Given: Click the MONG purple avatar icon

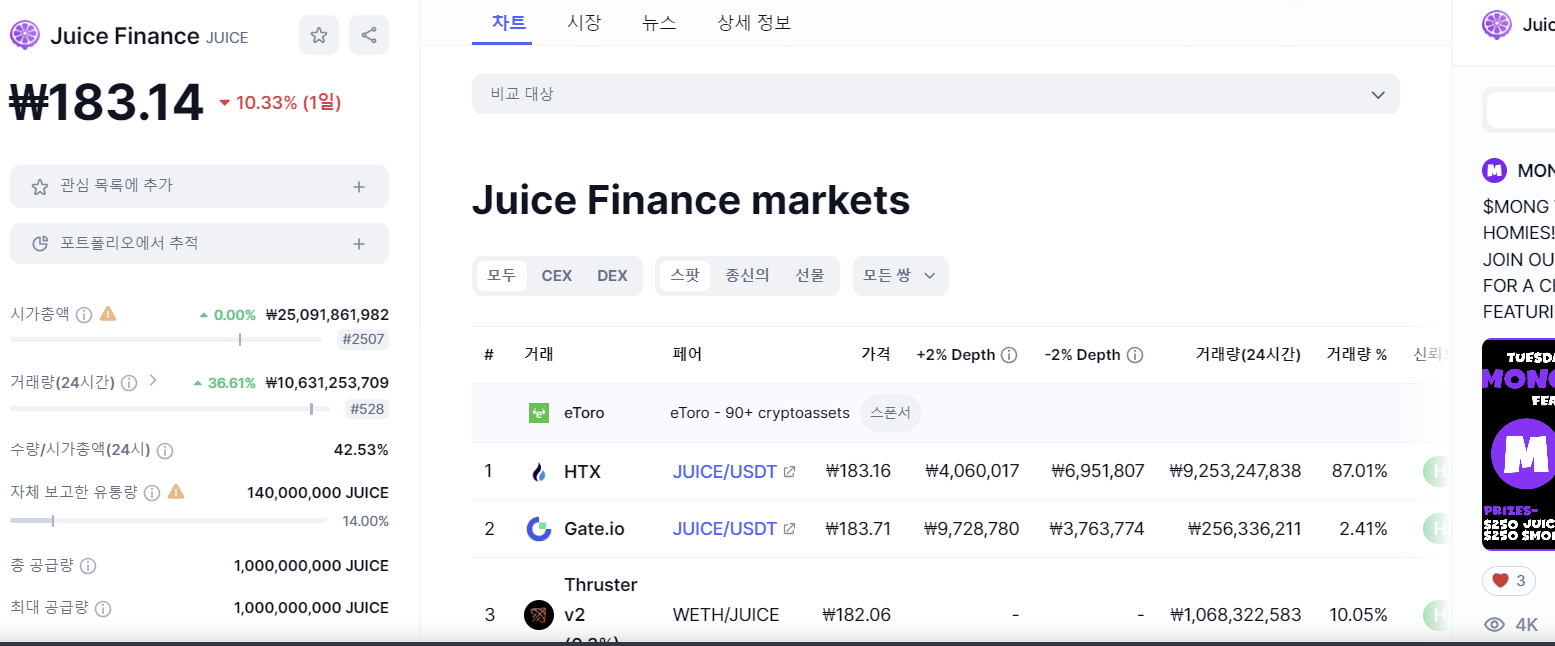Looking at the screenshot, I should (1495, 171).
